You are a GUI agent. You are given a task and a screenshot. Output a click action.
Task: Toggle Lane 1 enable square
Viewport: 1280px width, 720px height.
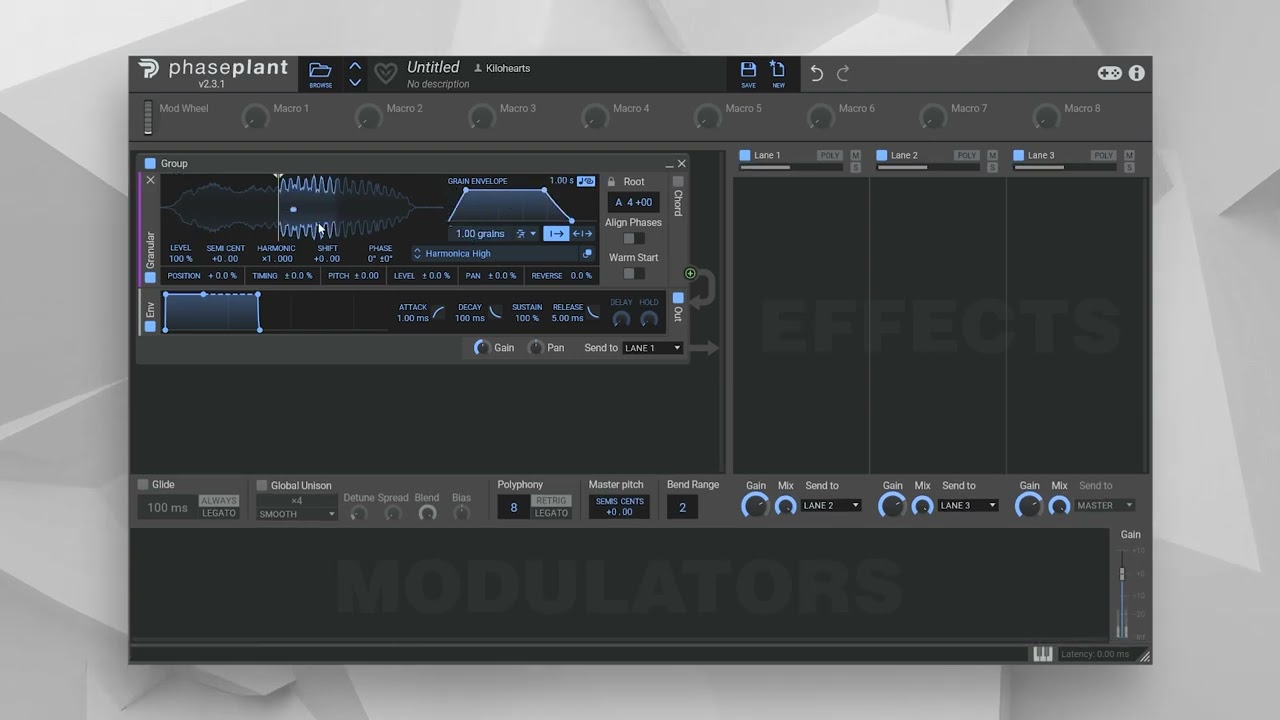coord(745,155)
